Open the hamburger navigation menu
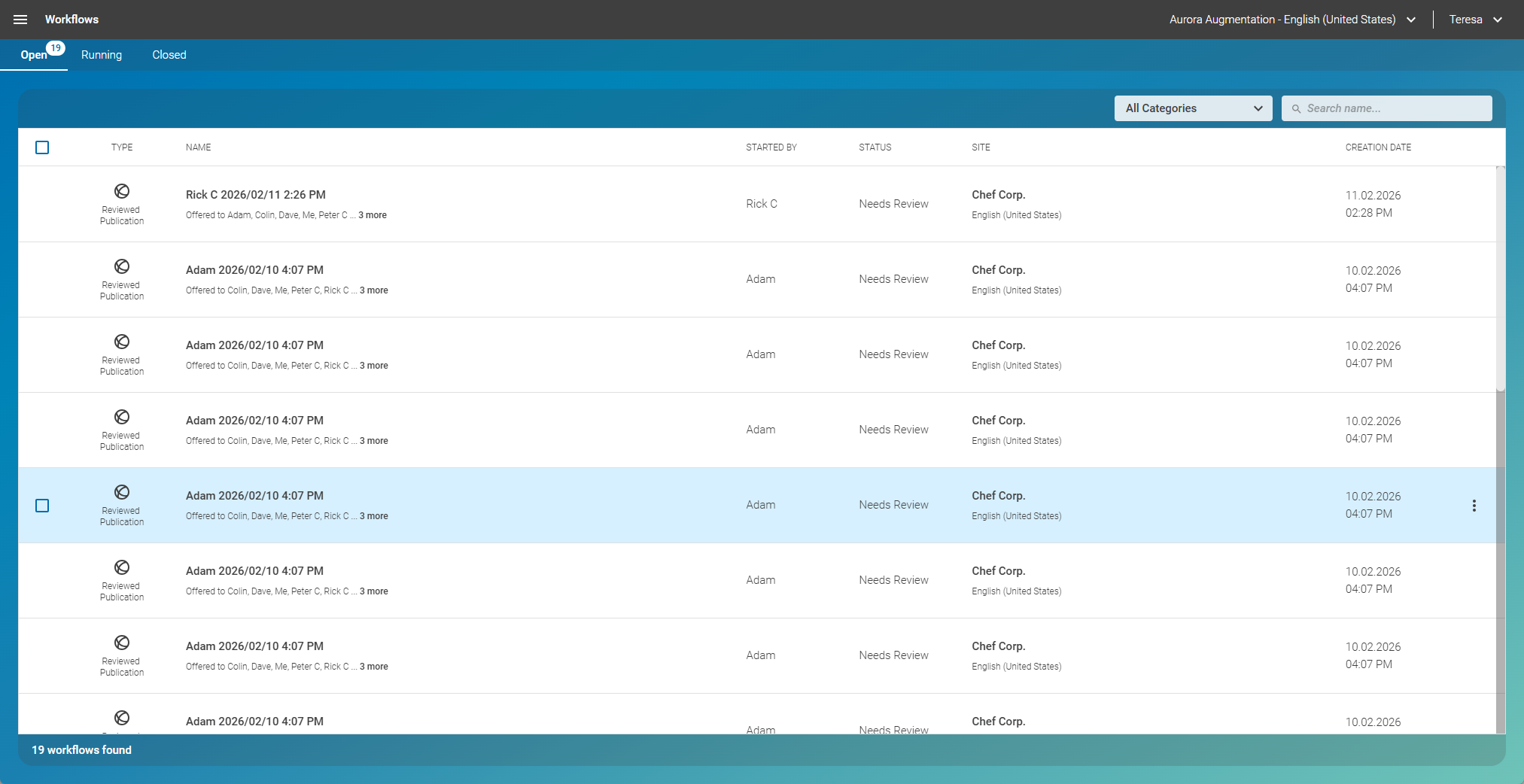Screen dimensions: 1524x784 tap(20, 20)
